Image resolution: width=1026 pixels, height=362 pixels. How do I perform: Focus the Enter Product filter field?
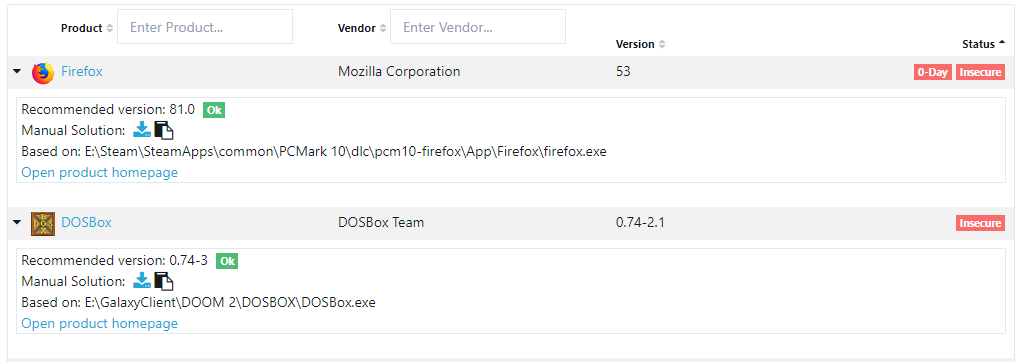coord(205,27)
